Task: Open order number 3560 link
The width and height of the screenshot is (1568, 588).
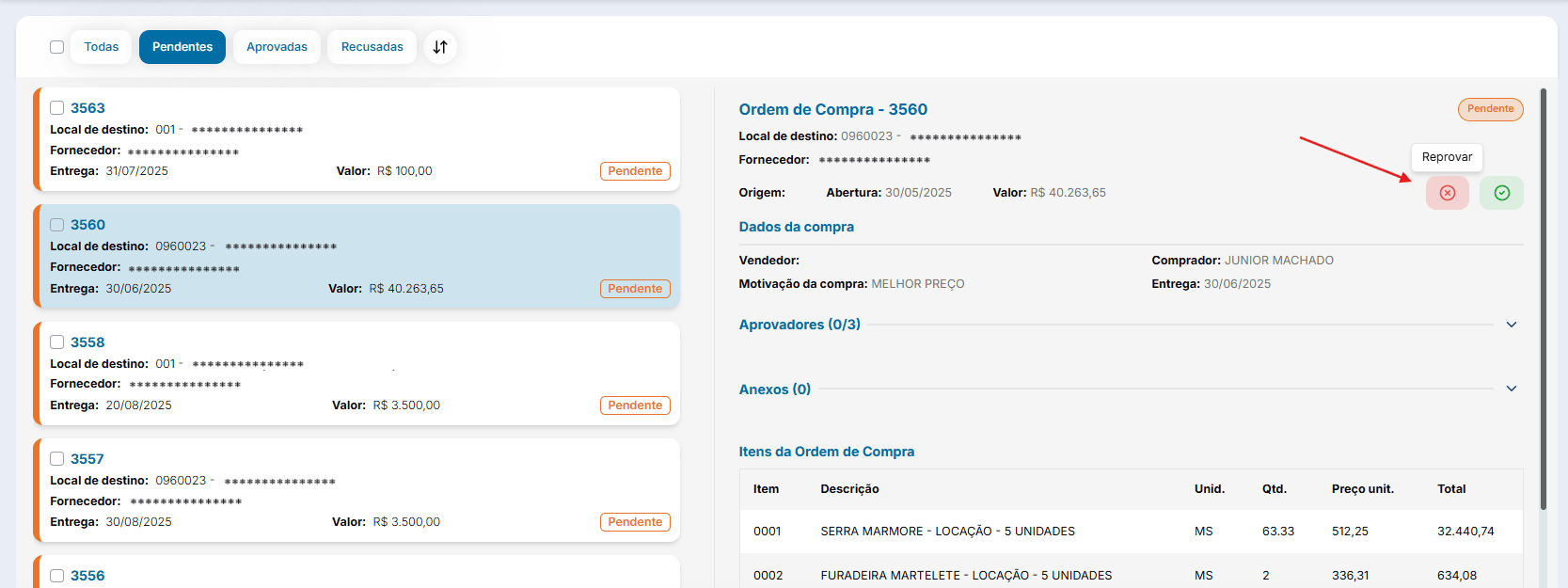Action: pyautogui.click(x=87, y=225)
